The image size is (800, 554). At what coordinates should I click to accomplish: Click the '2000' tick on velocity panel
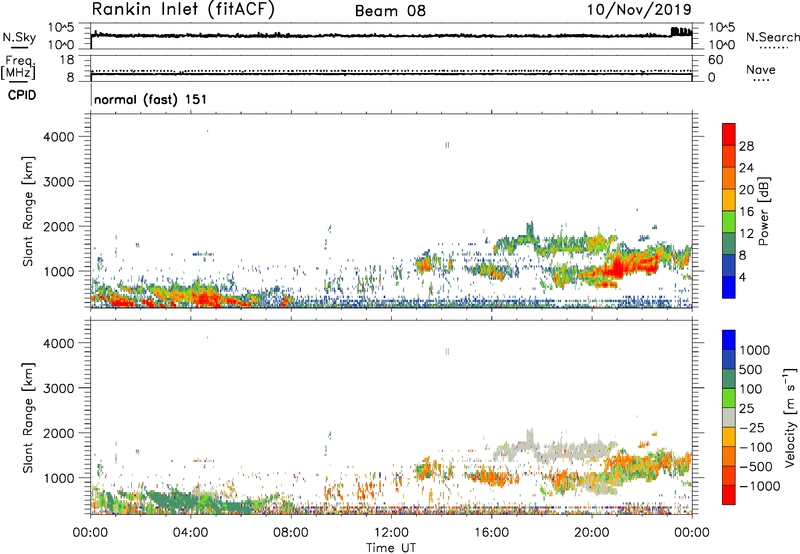tap(58, 433)
